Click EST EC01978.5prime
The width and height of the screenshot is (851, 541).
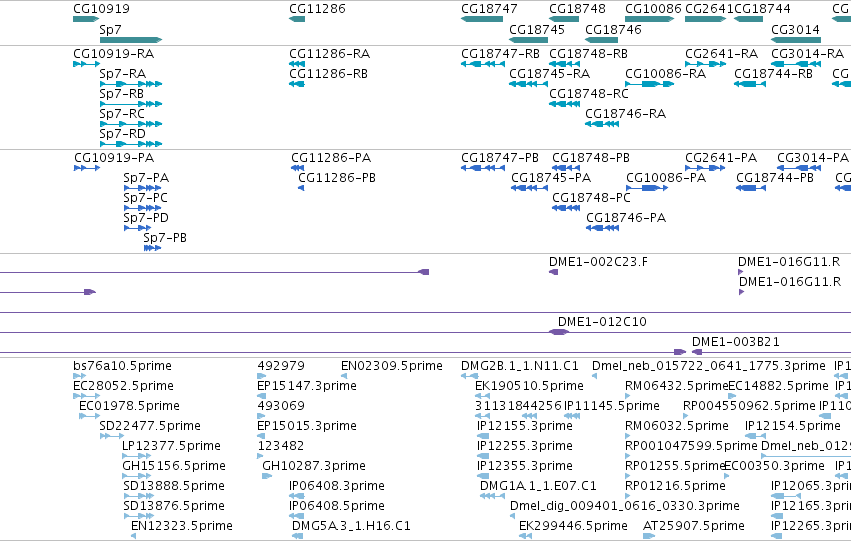pos(129,406)
